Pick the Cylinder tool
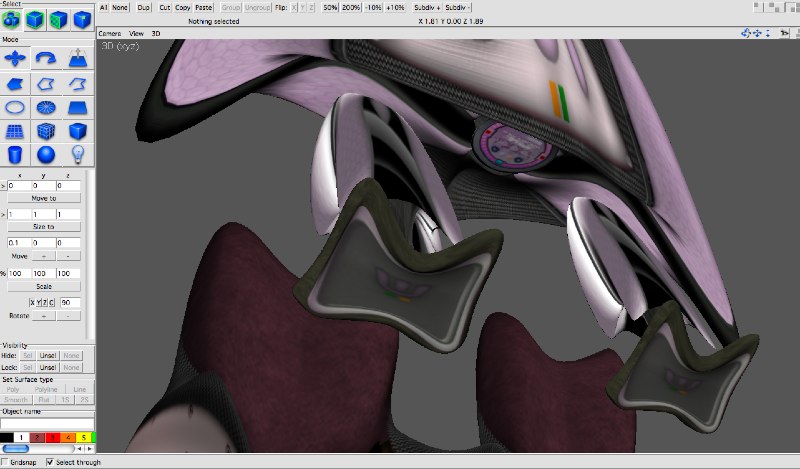The height and width of the screenshot is (469, 800). 15,155
